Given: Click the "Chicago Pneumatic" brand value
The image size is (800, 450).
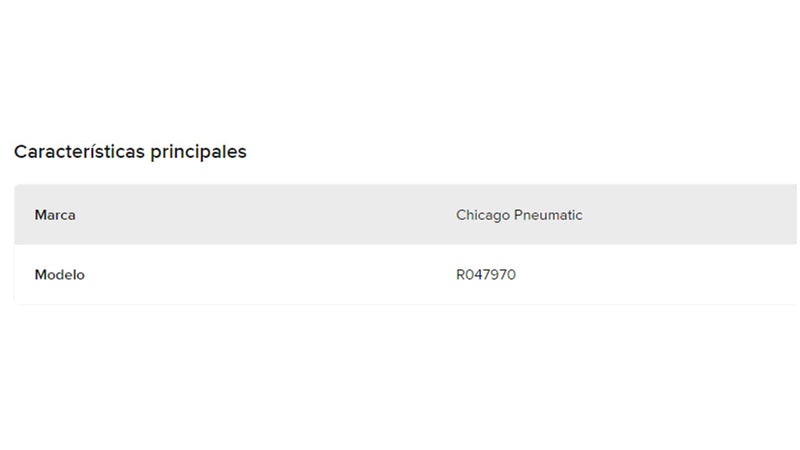Looking at the screenshot, I should pyautogui.click(x=519, y=215).
